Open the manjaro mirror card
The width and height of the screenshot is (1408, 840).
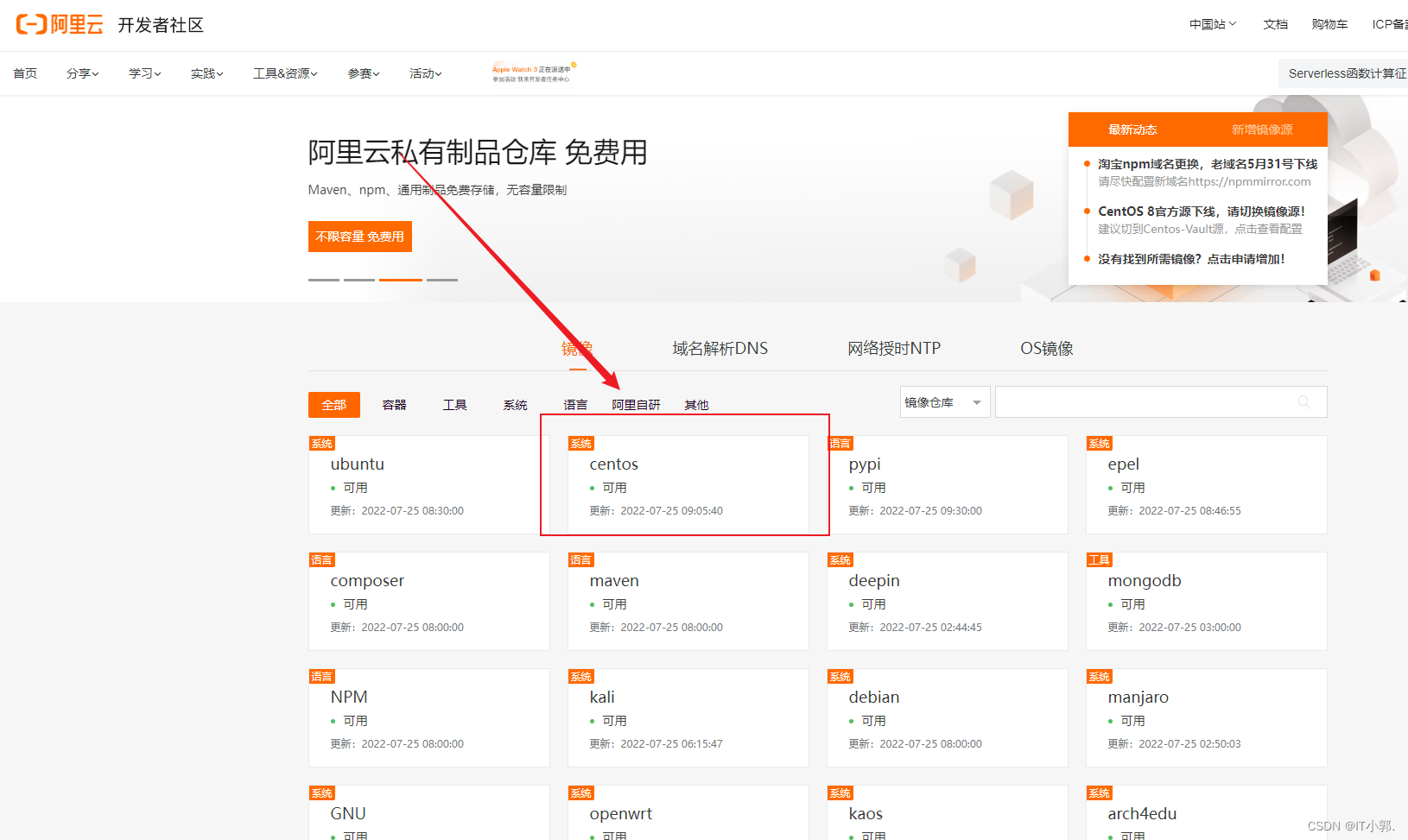coord(1207,717)
